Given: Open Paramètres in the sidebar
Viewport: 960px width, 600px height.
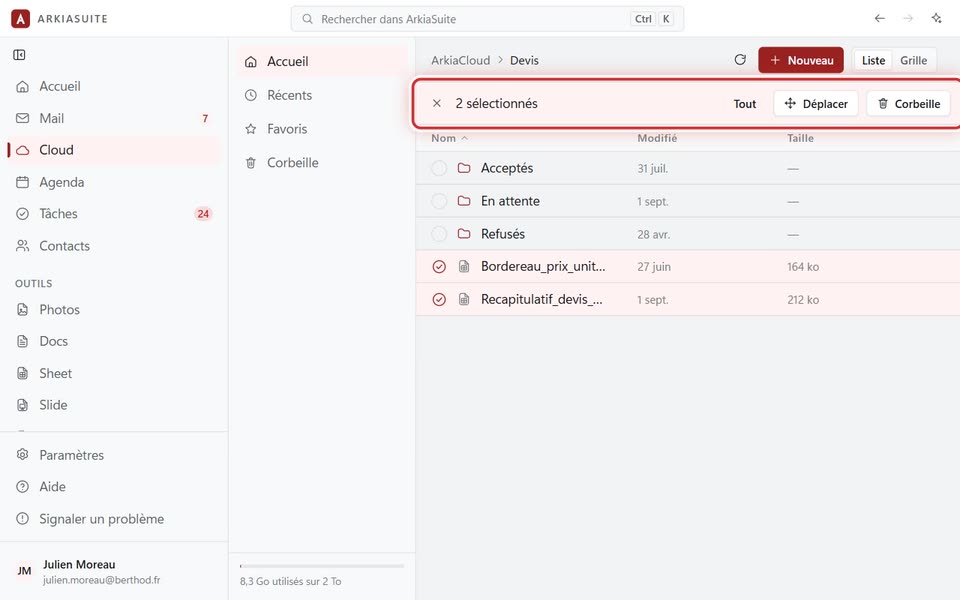Looking at the screenshot, I should tap(114, 455).
